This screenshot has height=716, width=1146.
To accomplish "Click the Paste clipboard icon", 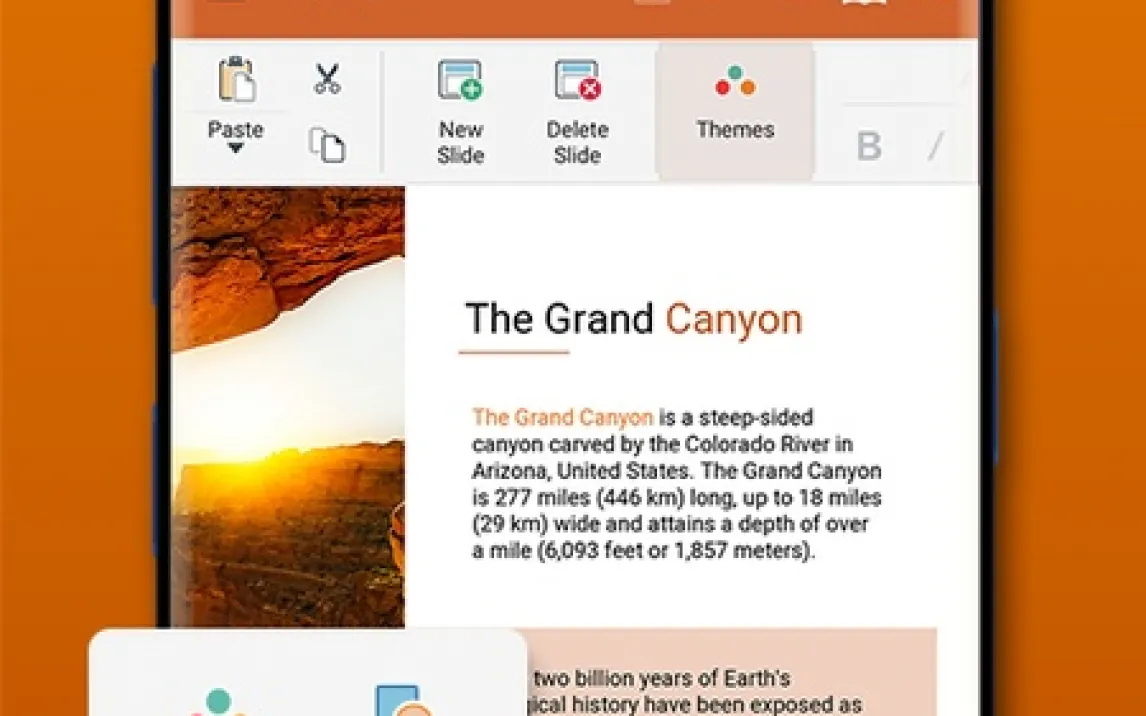I will pos(236,80).
